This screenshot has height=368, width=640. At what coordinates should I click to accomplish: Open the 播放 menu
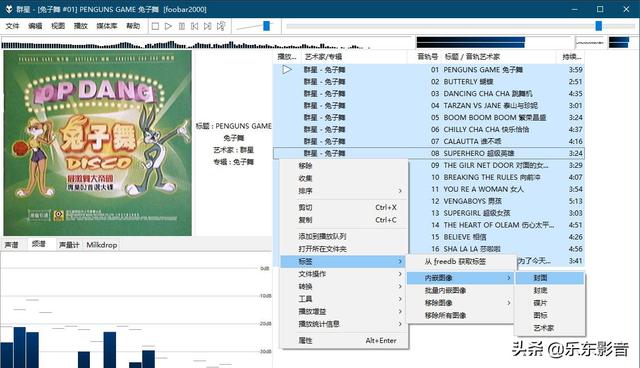tap(80, 26)
